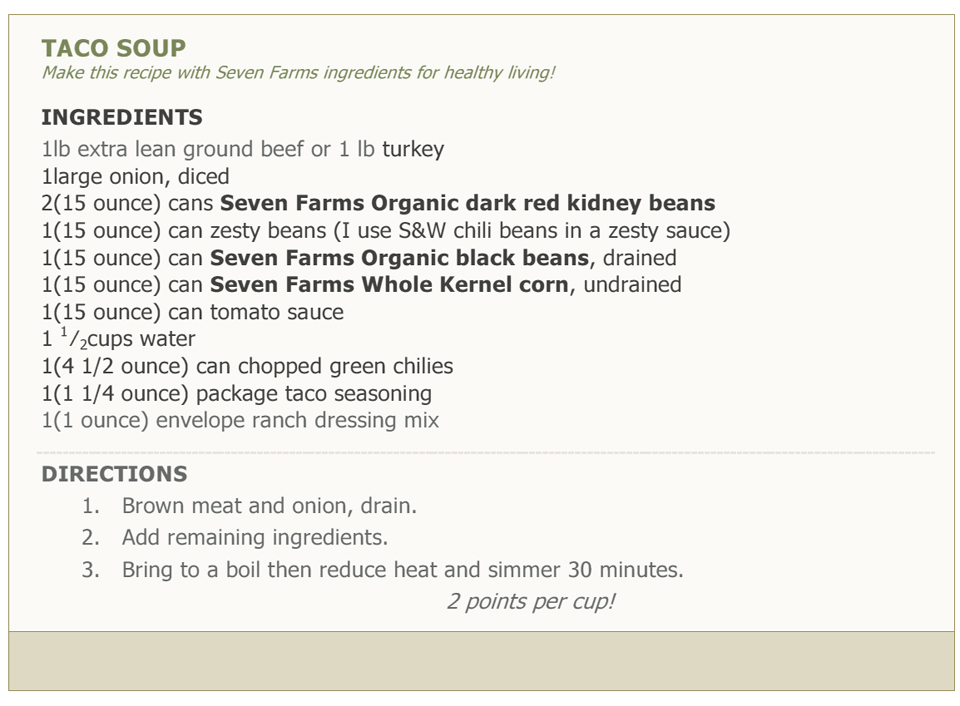Click the 1 1/2 cups water line

click(118, 339)
